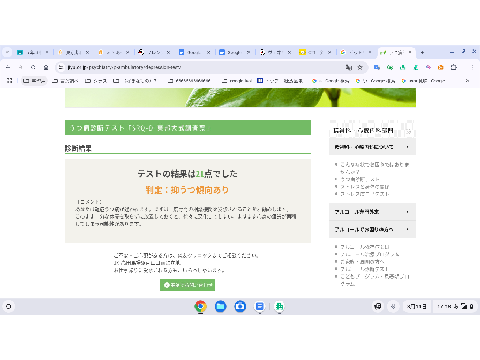Open Chrome three-dot menu

coord(472,67)
